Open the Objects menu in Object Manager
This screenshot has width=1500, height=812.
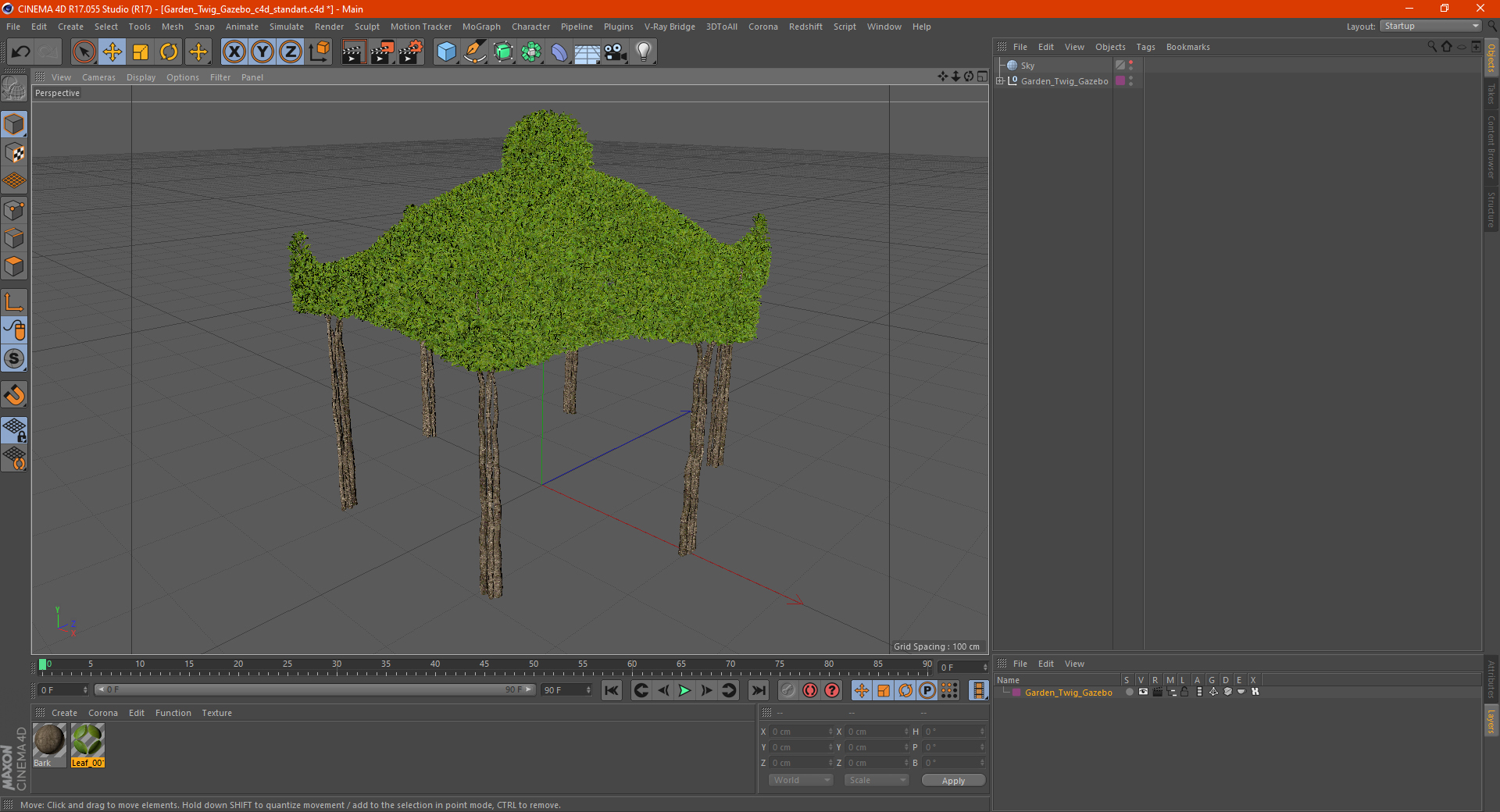(x=1110, y=47)
